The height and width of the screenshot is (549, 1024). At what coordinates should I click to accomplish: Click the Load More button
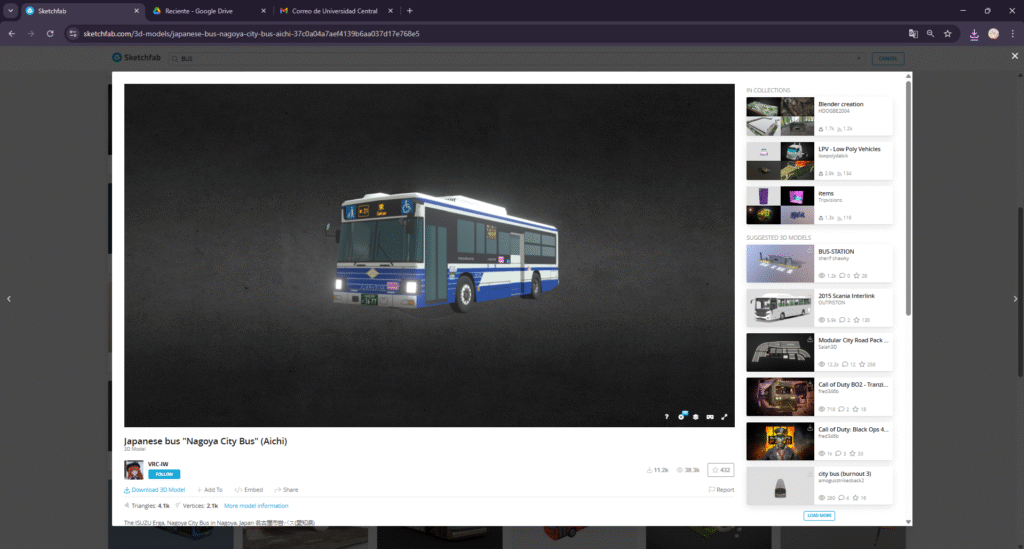[819, 516]
